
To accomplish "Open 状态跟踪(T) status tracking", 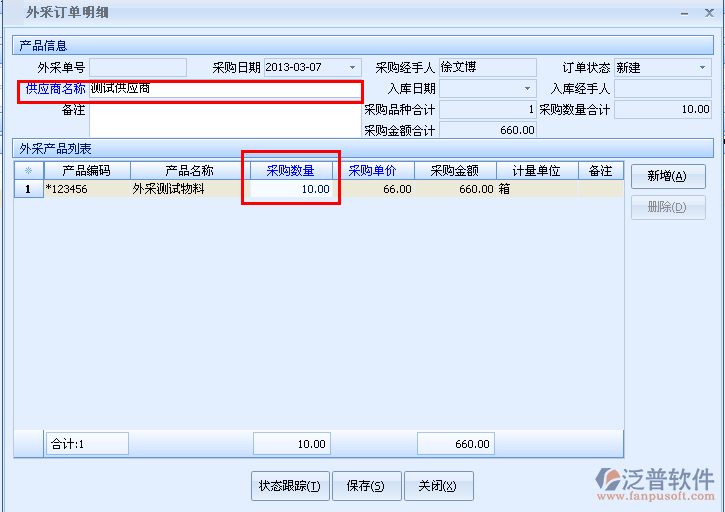I will coord(289,486).
